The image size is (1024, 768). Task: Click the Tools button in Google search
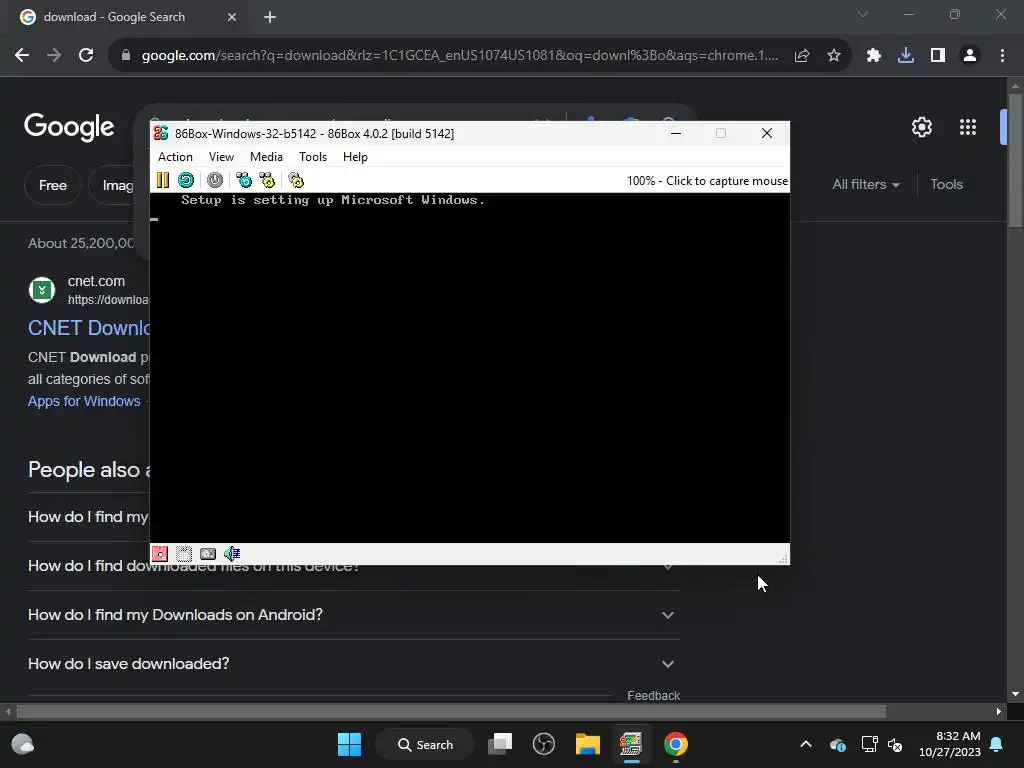click(x=946, y=185)
